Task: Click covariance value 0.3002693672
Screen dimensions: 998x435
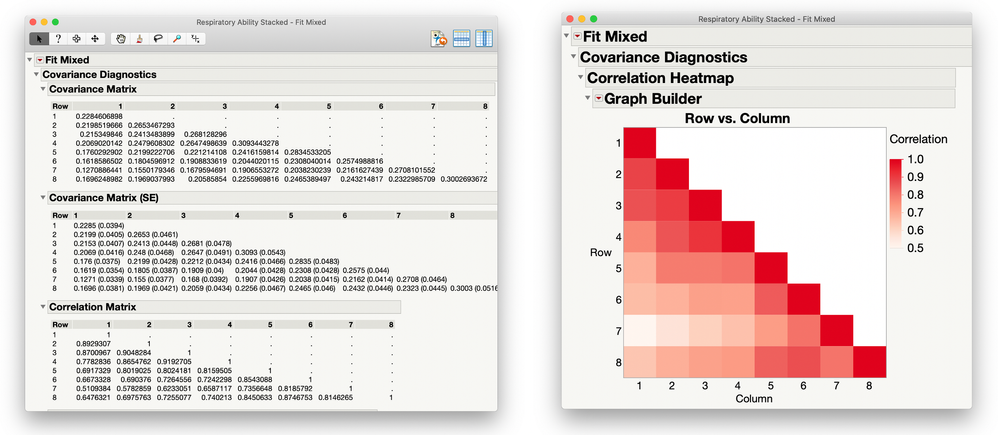Action: click(464, 178)
